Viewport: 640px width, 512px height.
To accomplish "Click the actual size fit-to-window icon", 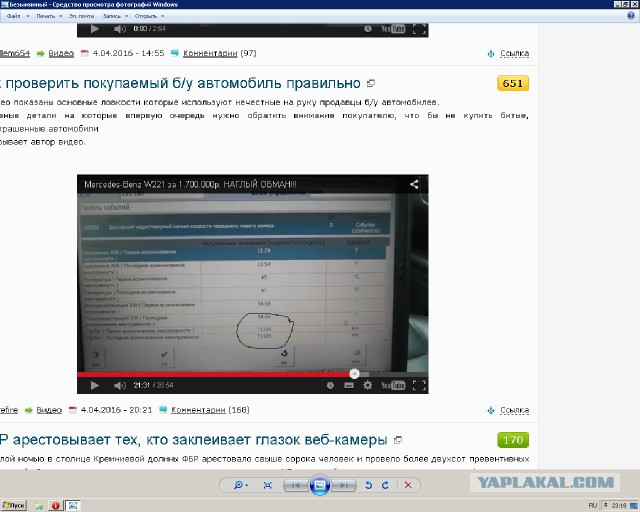I will pyautogui.click(x=268, y=485).
